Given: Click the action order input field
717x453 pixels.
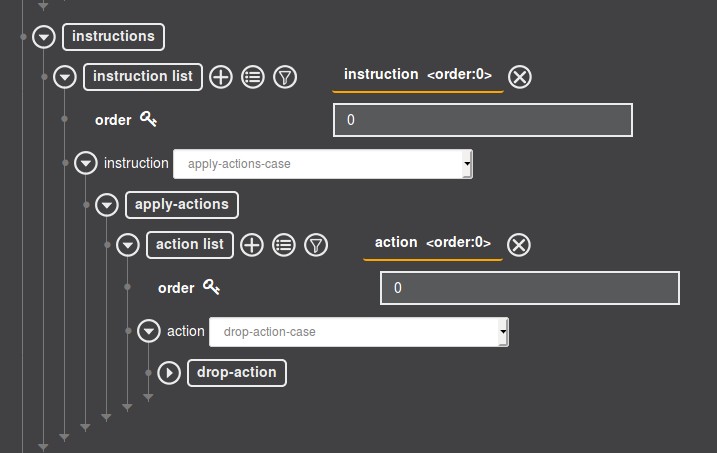Looking at the screenshot, I should click(529, 288).
